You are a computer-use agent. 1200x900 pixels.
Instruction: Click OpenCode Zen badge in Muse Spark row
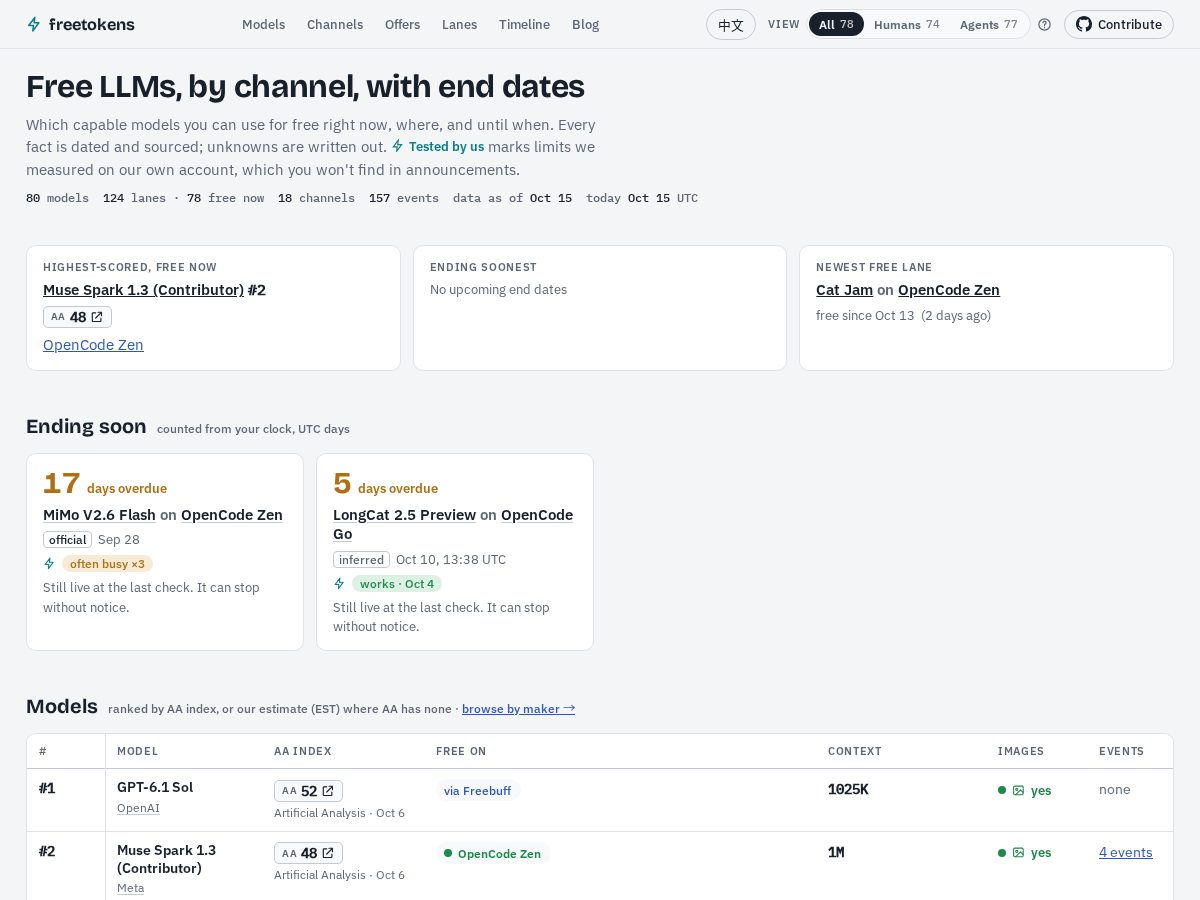tap(492, 854)
